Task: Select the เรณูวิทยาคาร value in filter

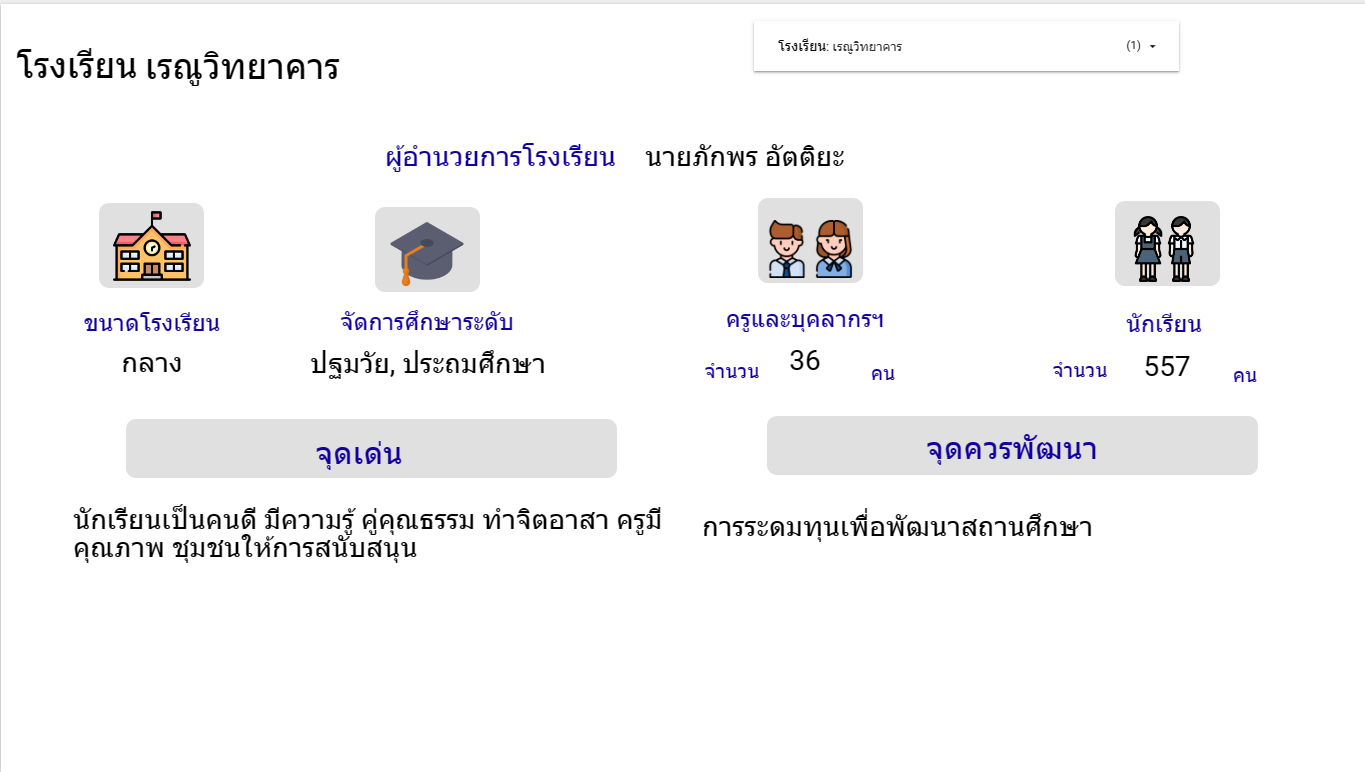Action: click(867, 47)
